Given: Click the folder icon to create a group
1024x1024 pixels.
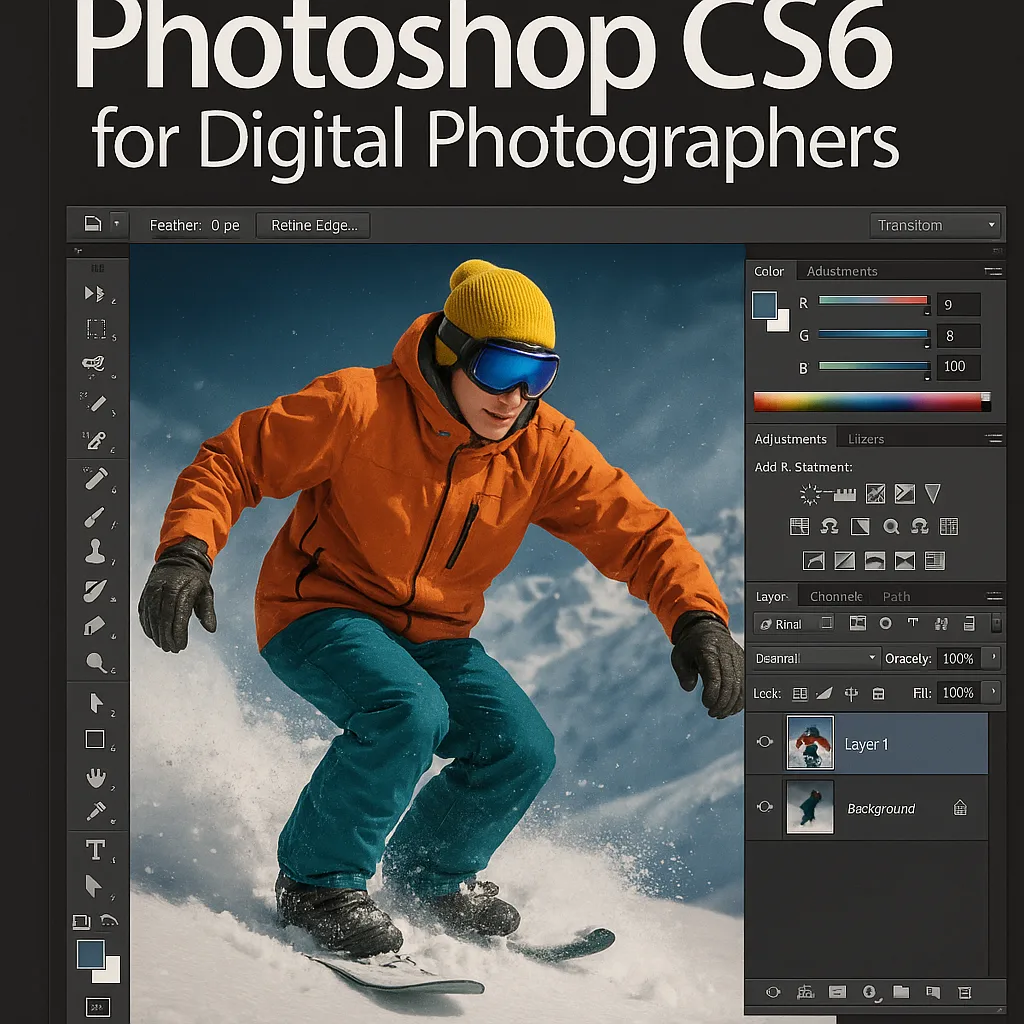Looking at the screenshot, I should [x=901, y=992].
